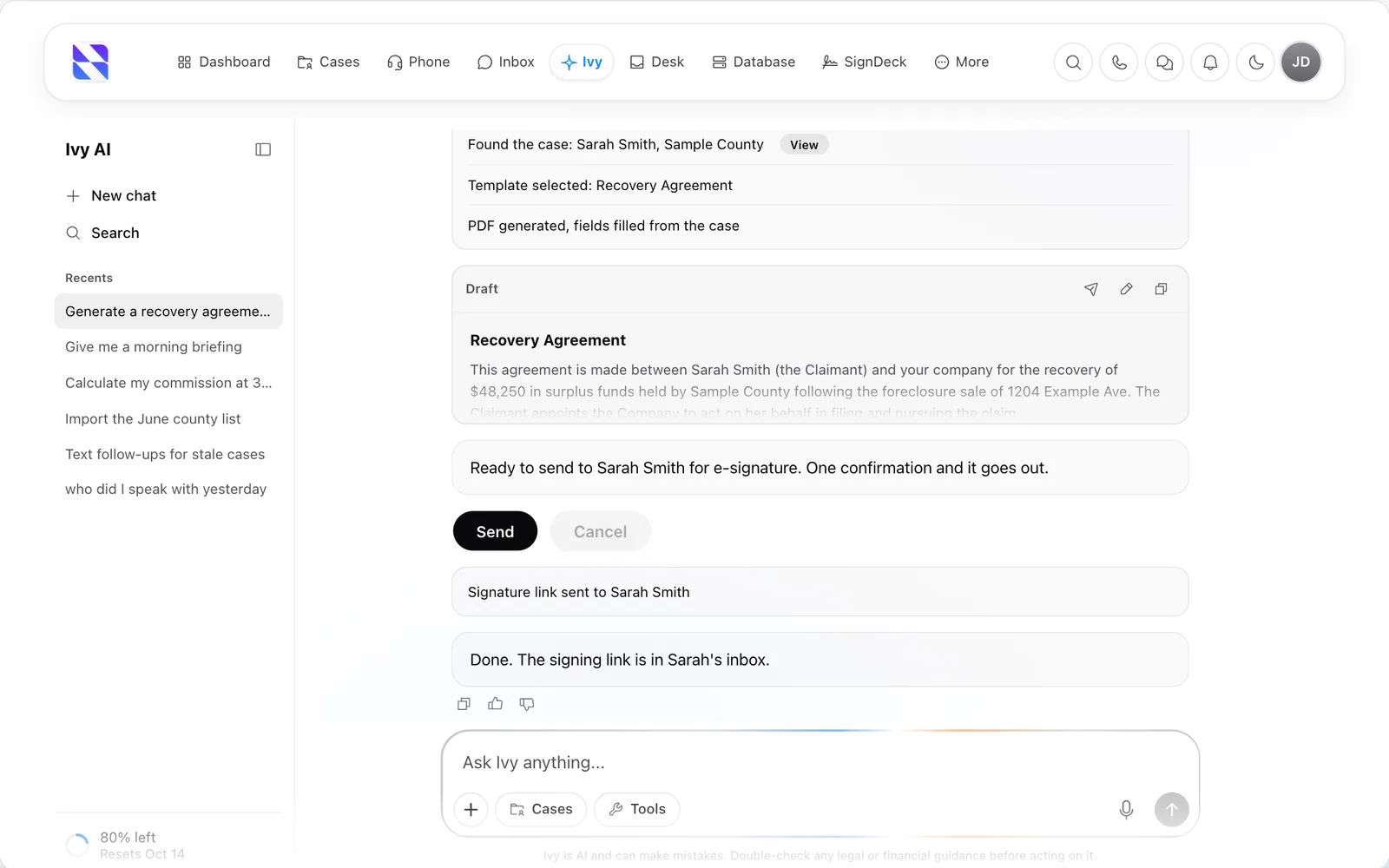The image size is (1389, 868).
Task: Open recent chat Calculate my commission
Action: 168,383
